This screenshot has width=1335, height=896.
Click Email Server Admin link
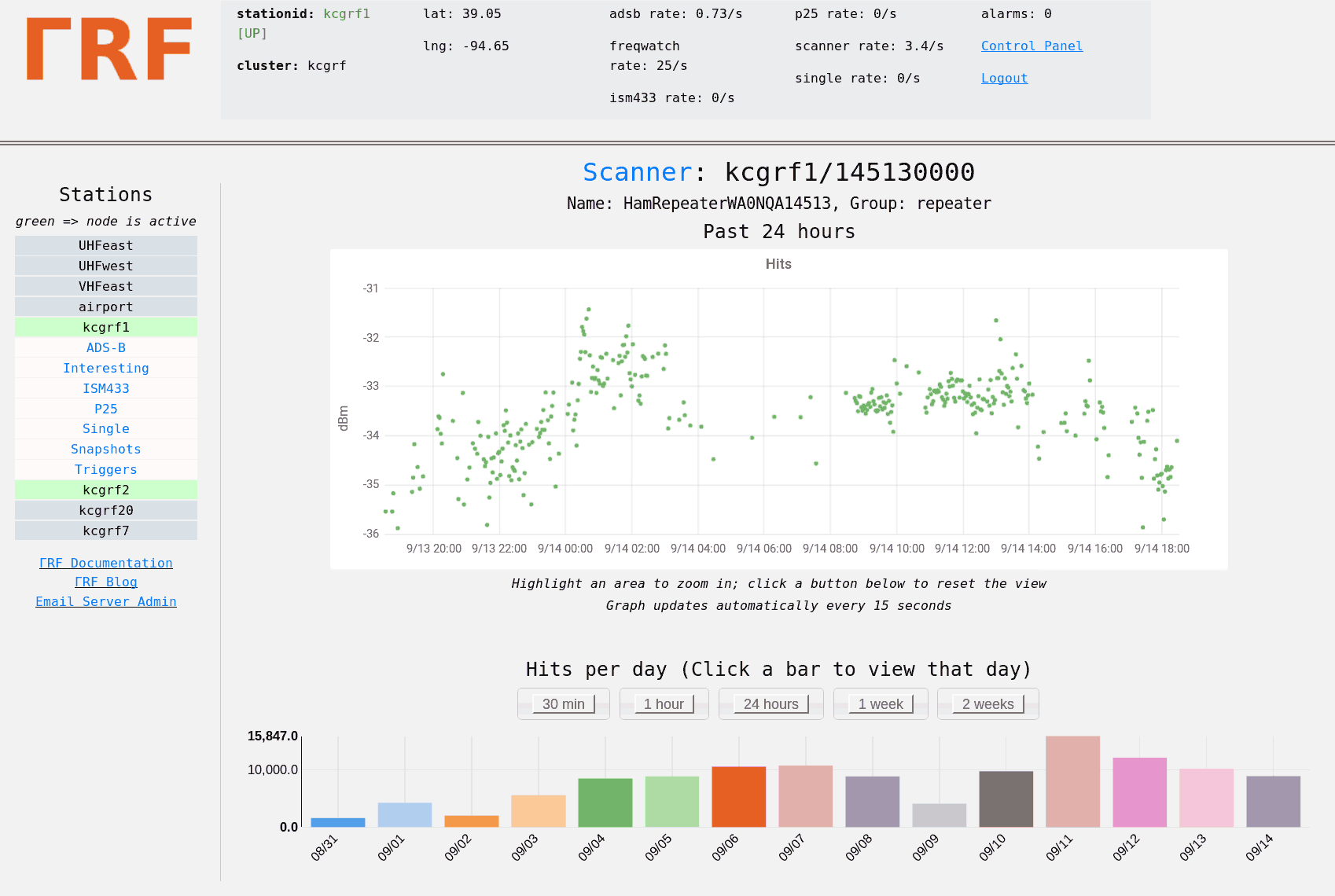click(x=106, y=601)
